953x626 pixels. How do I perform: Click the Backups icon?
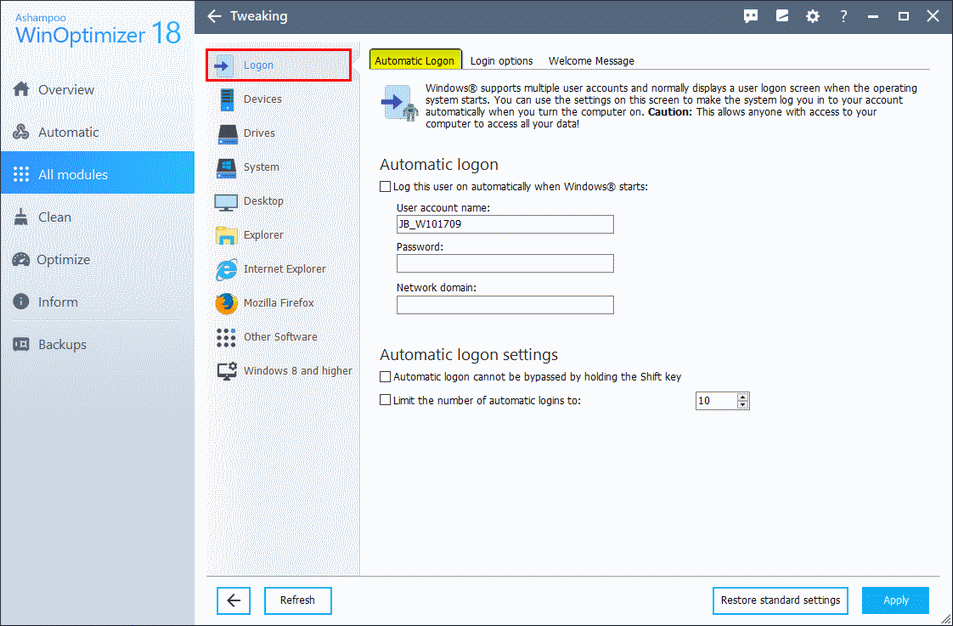pyautogui.click(x=21, y=344)
